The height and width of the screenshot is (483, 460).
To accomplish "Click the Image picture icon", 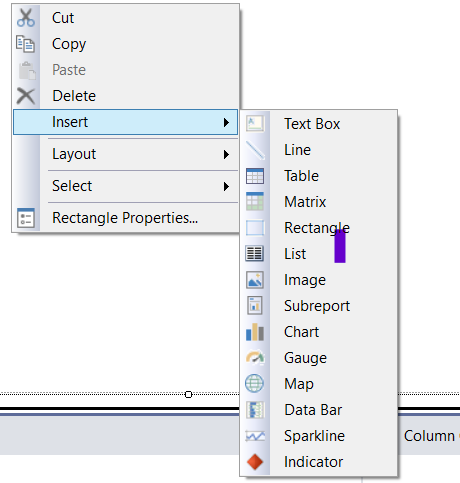I will (x=255, y=280).
